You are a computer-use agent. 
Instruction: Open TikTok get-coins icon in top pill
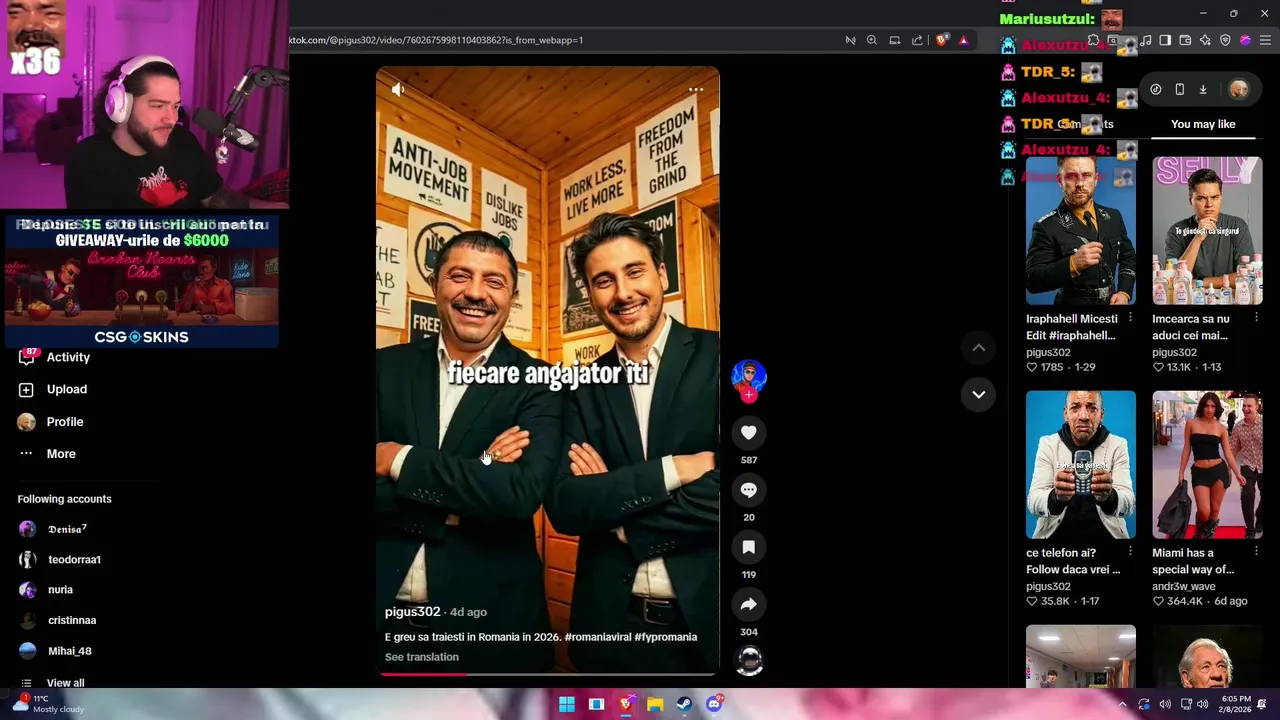pos(1156,89)
